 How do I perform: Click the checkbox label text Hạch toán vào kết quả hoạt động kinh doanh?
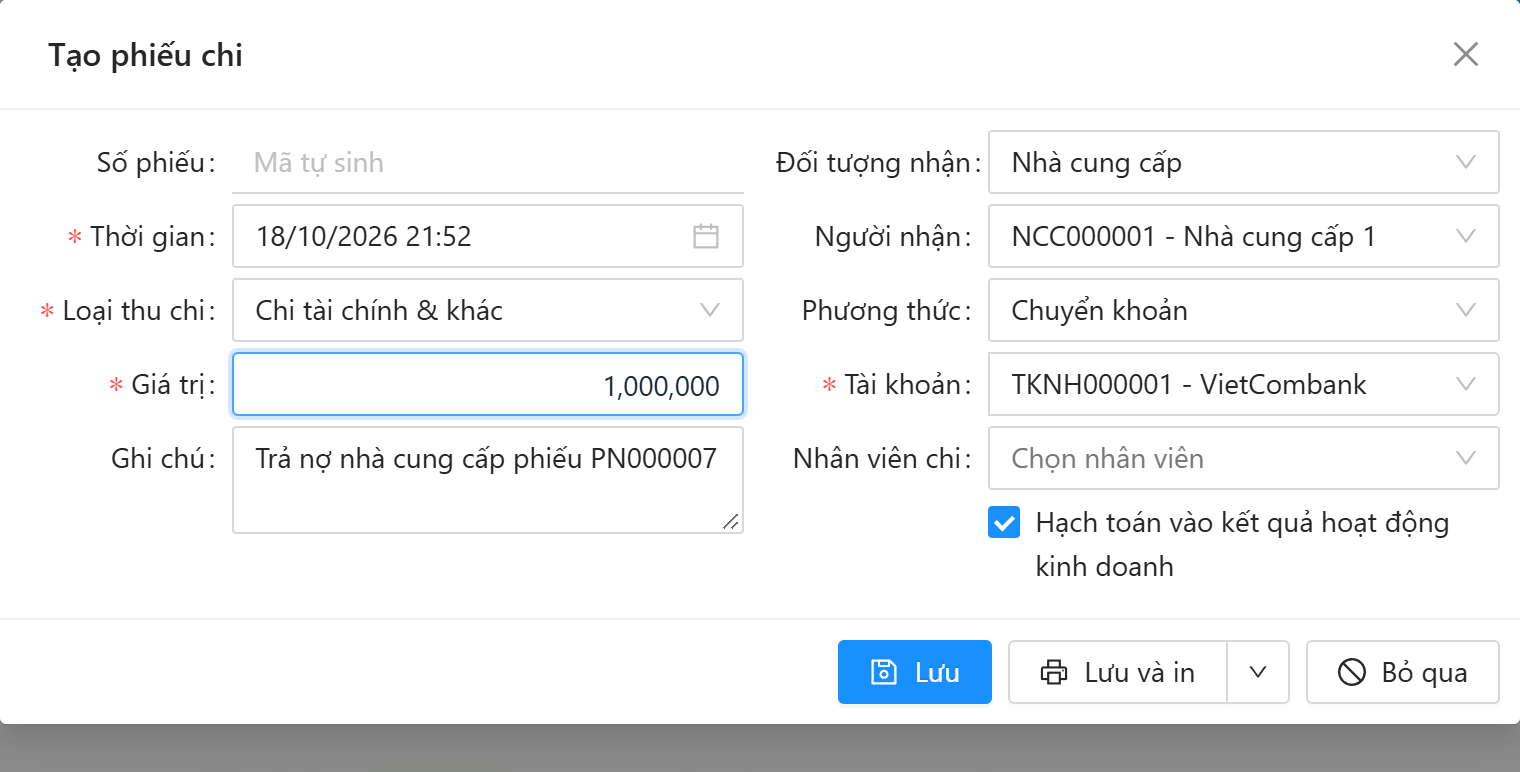coord(1242,544)
